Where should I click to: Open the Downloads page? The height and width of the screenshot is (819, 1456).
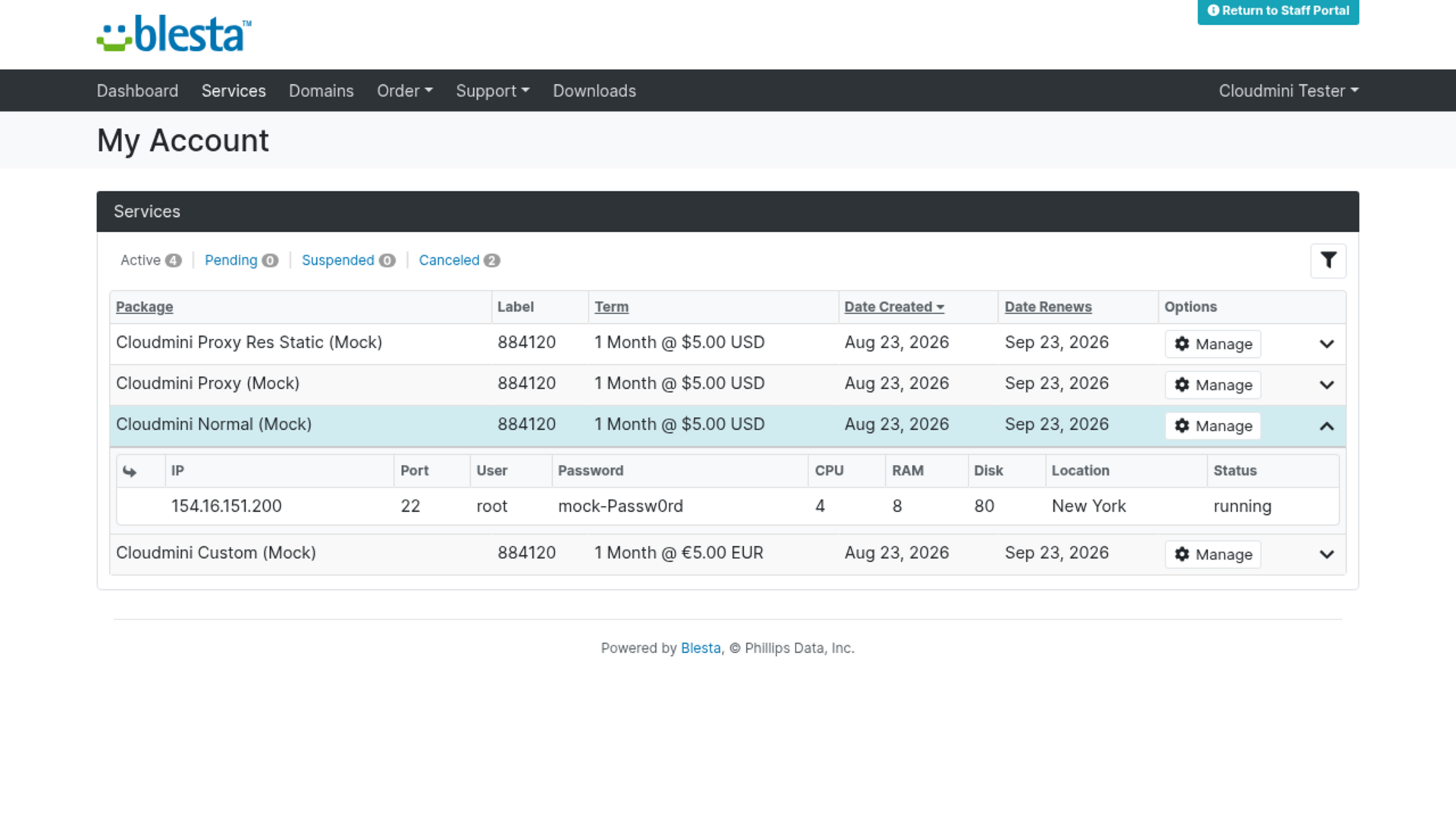pyautogui.click(x=595, y=91)
